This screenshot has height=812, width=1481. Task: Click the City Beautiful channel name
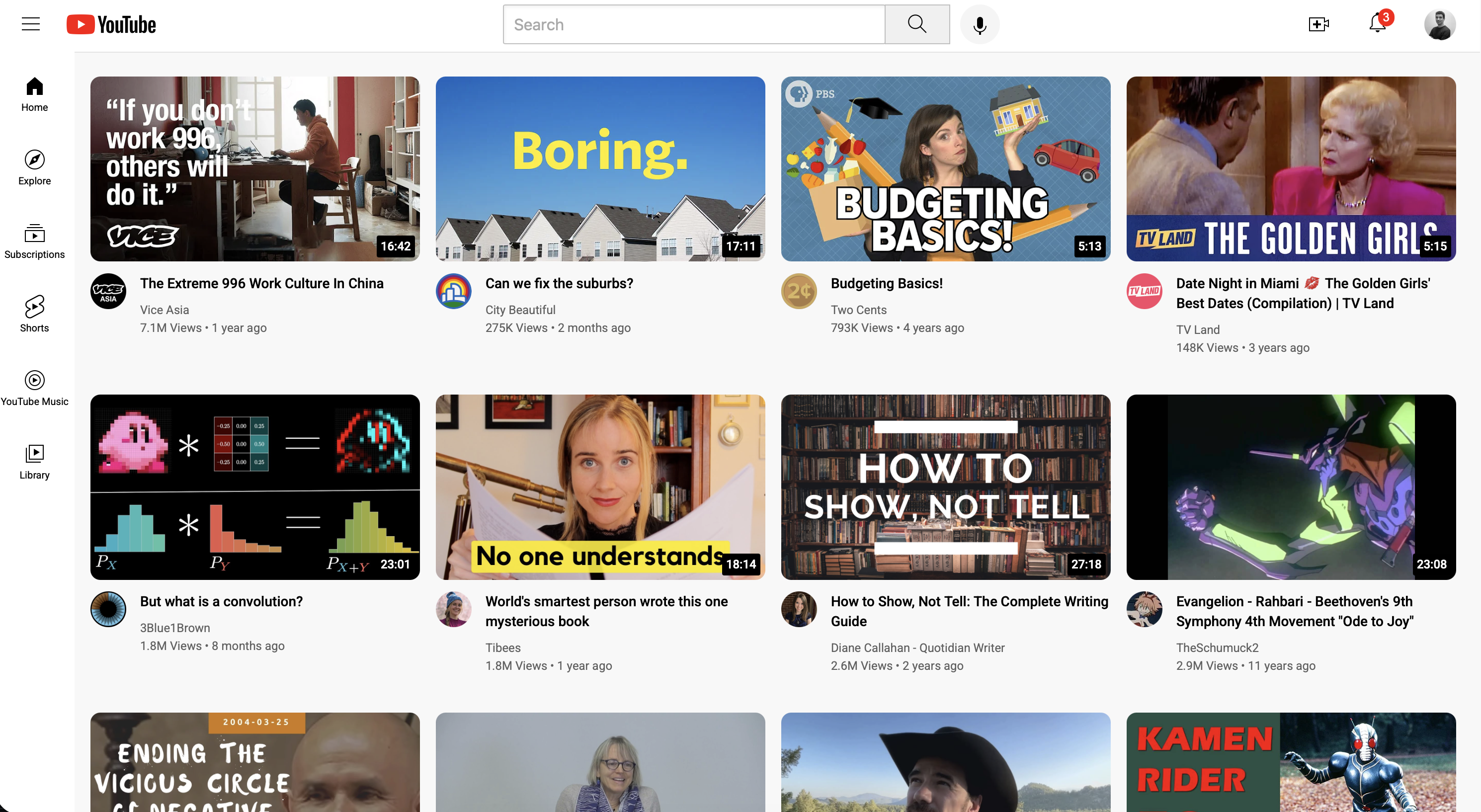pyautogui.click(x=520, y=310)
